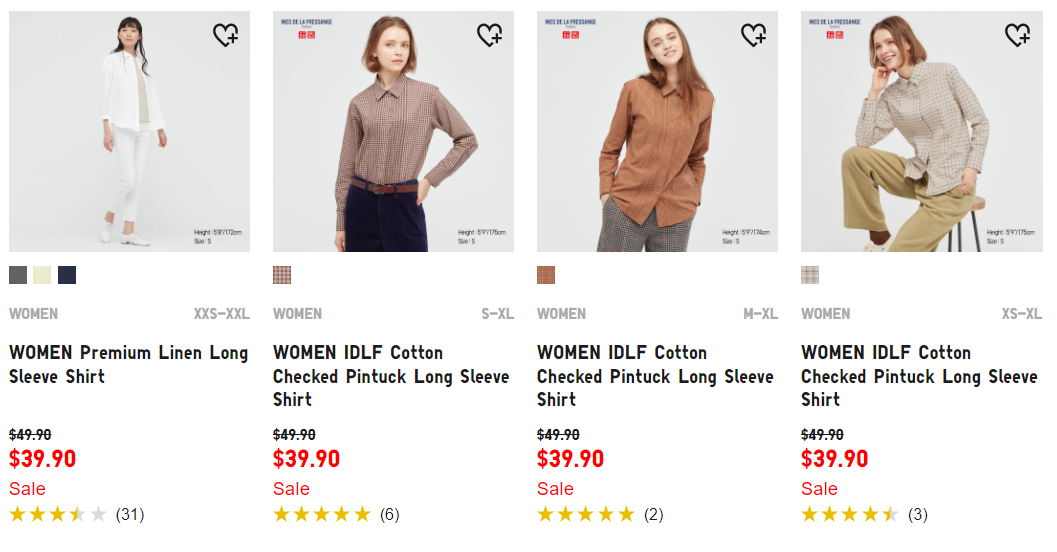
Task: Open pintuck shirt title sized XS-XL
Action: pyautogui.click(x=919, y=376)
